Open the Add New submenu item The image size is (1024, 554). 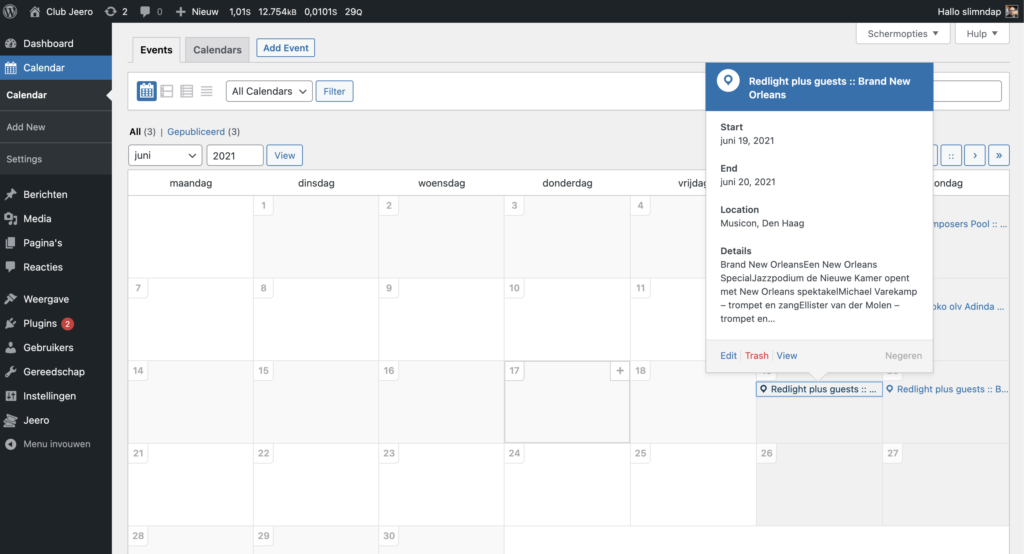25,127
